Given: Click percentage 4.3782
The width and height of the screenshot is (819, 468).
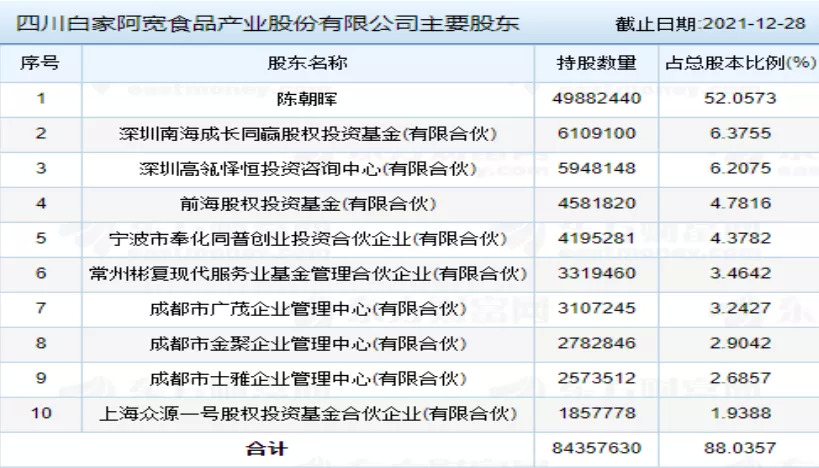Looking at the screenshot, I should (740, 238).
